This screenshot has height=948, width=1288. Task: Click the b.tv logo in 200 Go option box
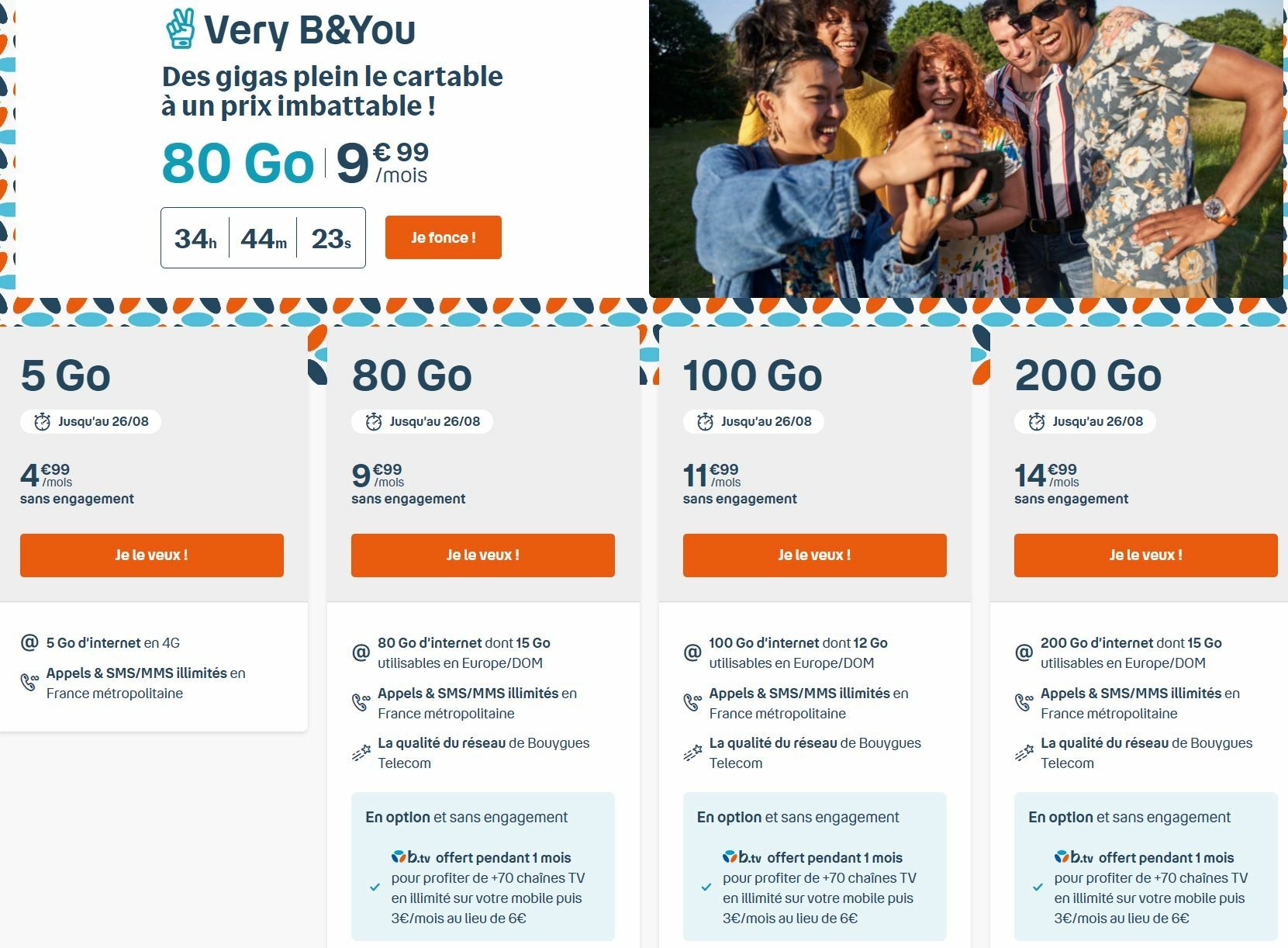click(1073, 857)
